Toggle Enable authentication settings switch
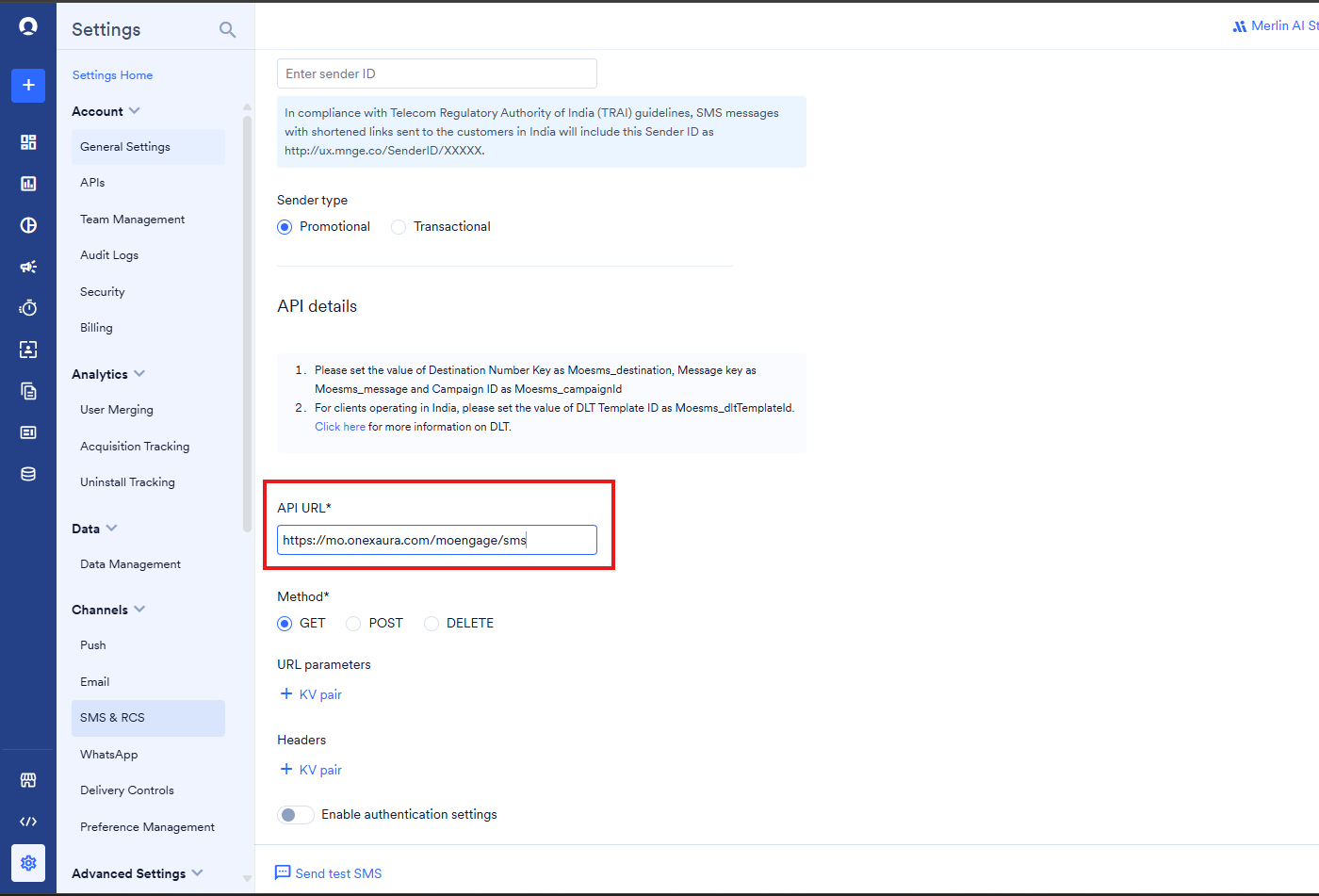This screenshot has width=1319, height=896. pyautogui.click(x=296, y=815)
